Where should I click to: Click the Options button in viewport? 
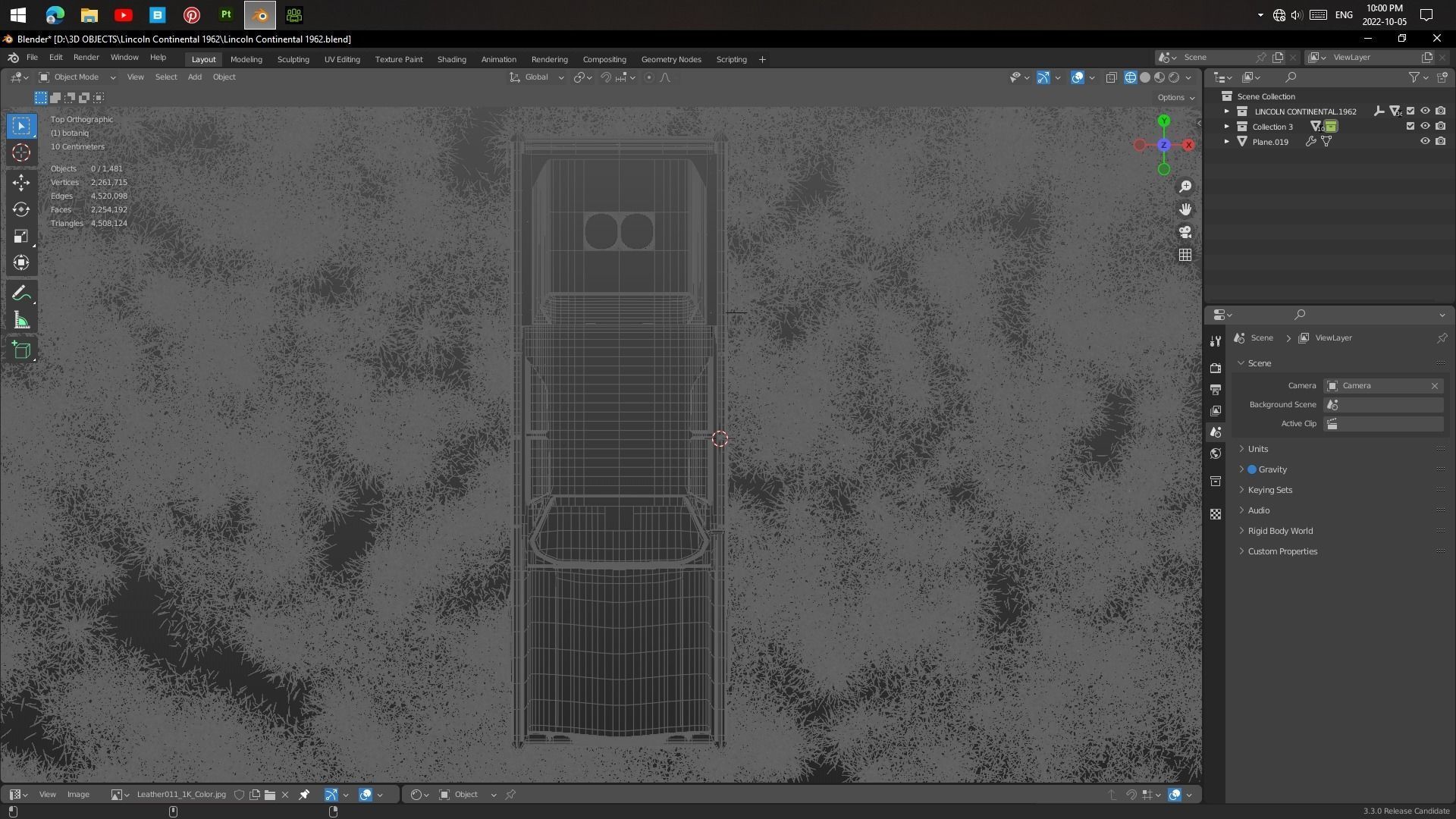click(x=1175, y=97)
